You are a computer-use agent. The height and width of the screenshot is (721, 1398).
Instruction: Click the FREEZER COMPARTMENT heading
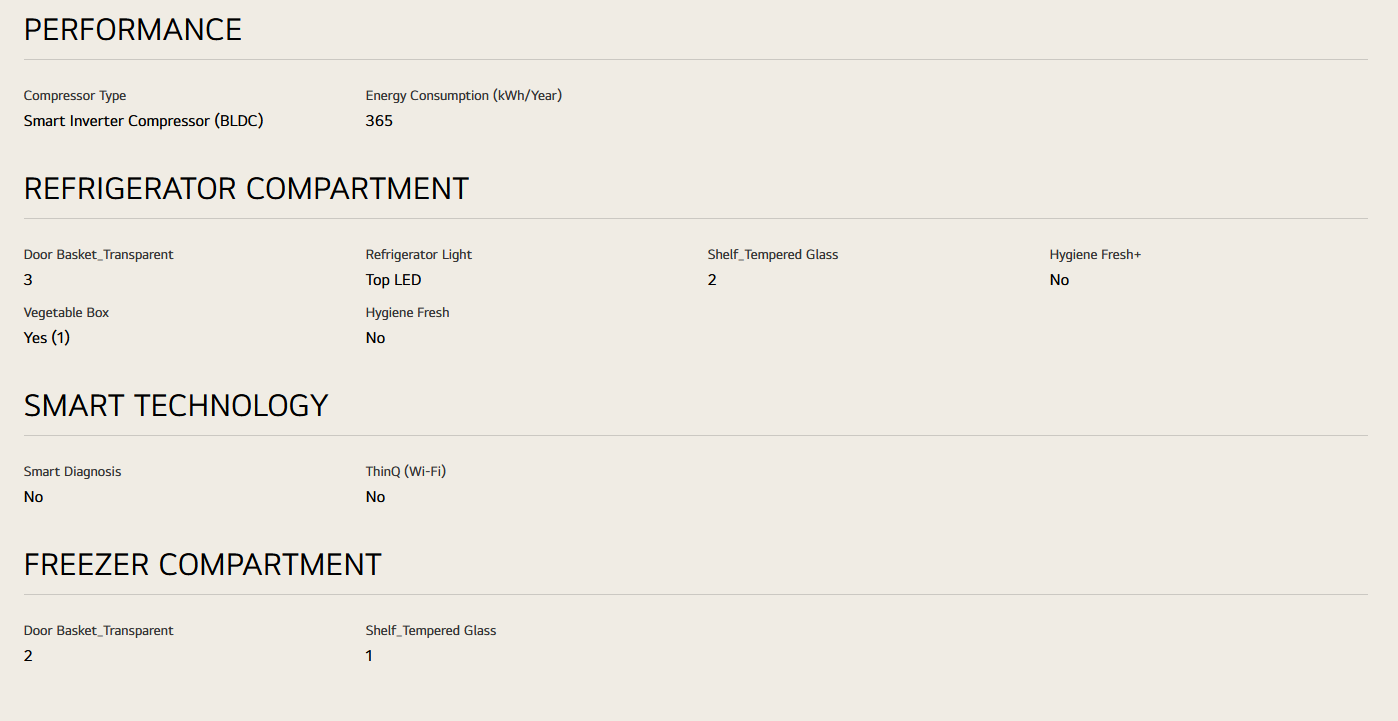pyautogui.click(x=202, y=565)
